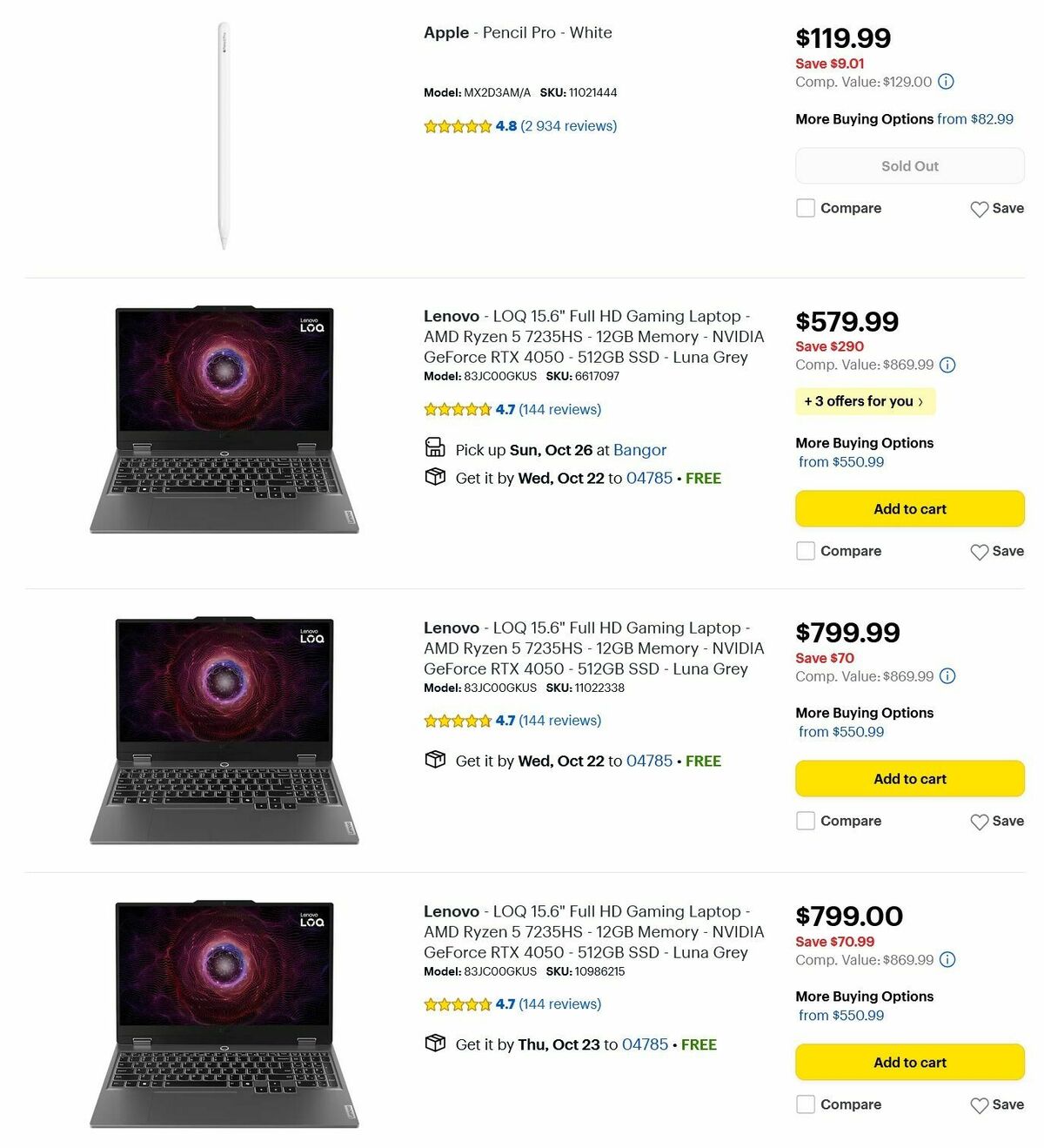Image resolution: width=1044 pixels, height=1148 pixels.
Task: Check Compare for Apple Pencil Pro
Action: [806, 208]
